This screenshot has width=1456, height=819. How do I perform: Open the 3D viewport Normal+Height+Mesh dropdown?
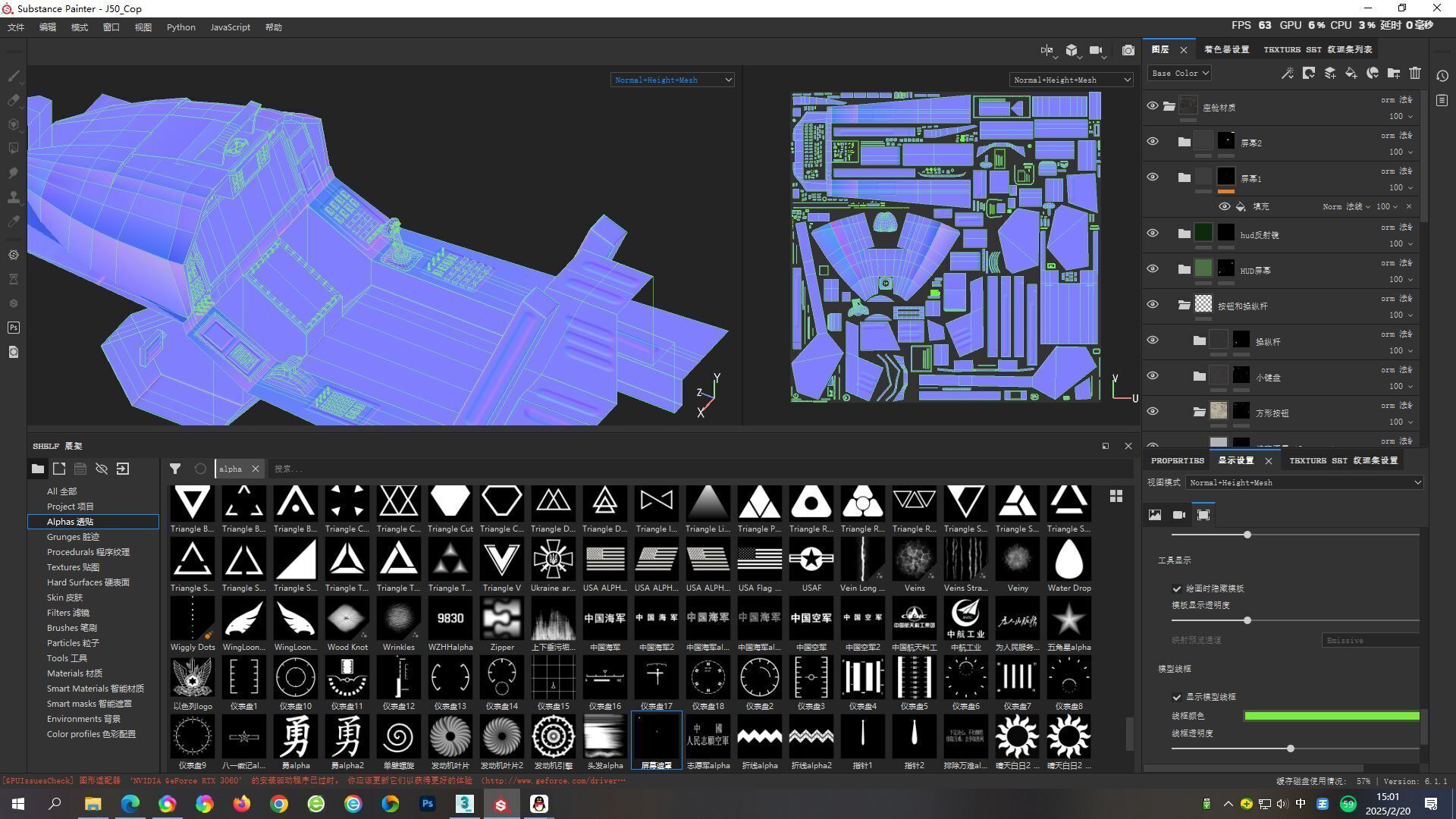pyautogui.click(x=672, y=80)
